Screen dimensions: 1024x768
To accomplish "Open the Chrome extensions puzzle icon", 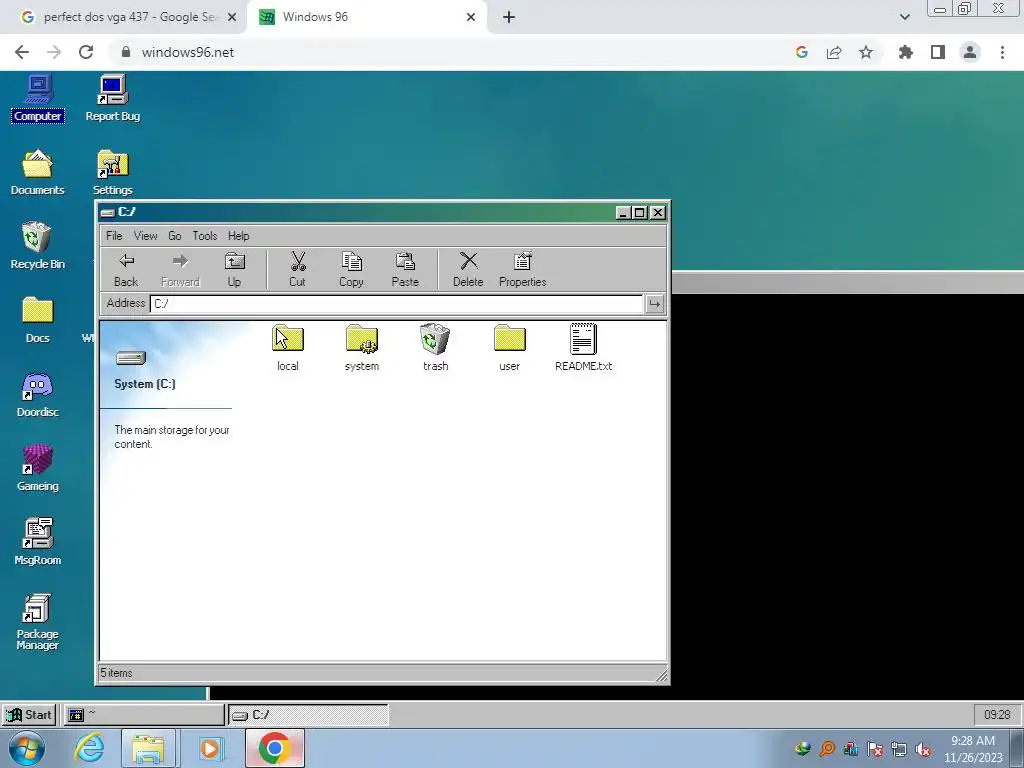I will click(x=905, y=52).
